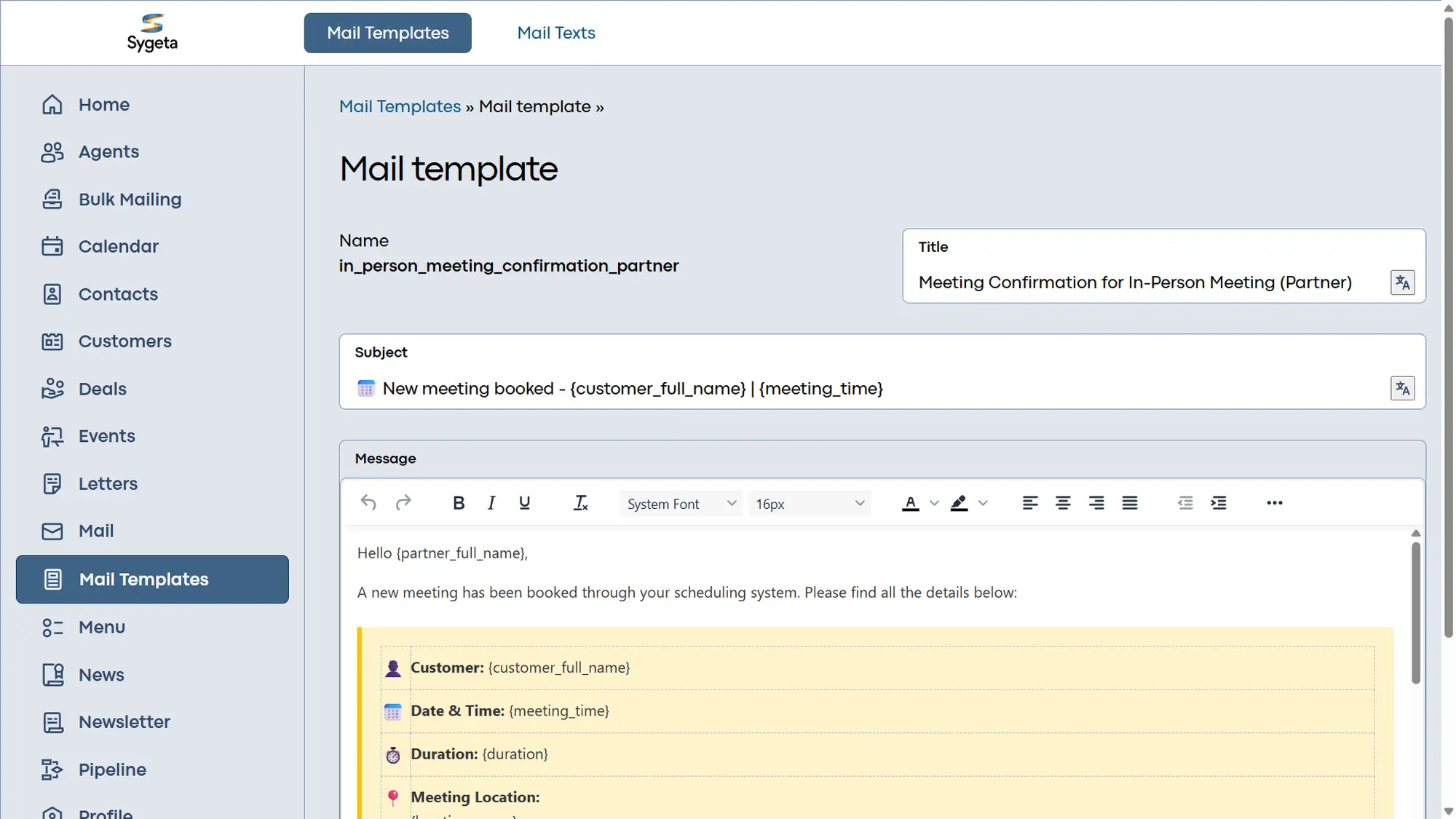Screen dimensions: 1456x819
Task: Expand the highlight color chevron
Action: pos(984,502)
